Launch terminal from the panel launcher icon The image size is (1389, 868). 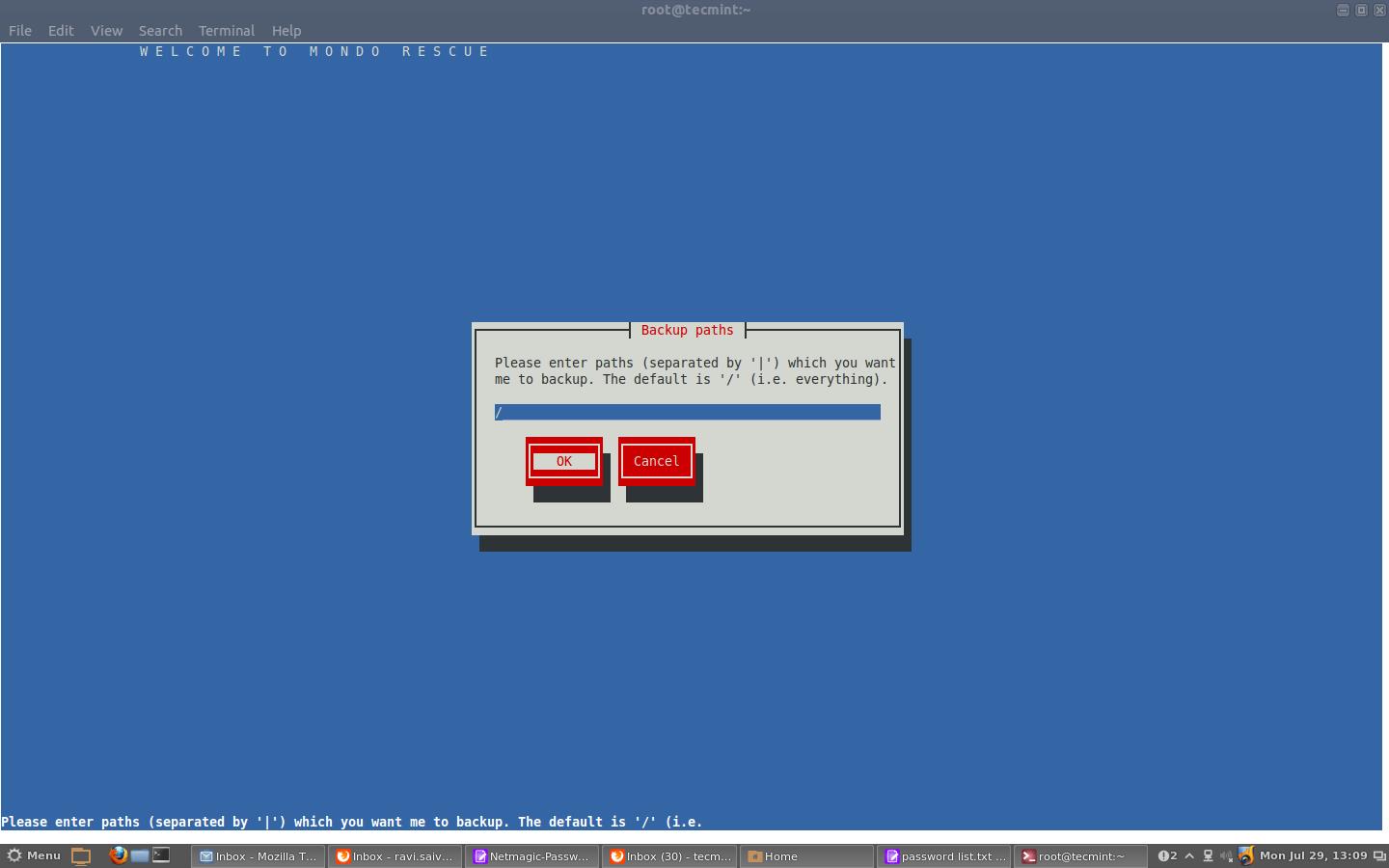click(161, 855)
